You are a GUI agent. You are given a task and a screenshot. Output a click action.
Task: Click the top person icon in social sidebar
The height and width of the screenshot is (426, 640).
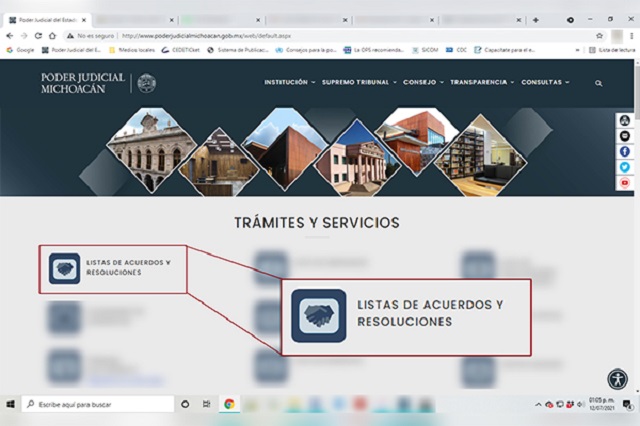pos(624,120)
